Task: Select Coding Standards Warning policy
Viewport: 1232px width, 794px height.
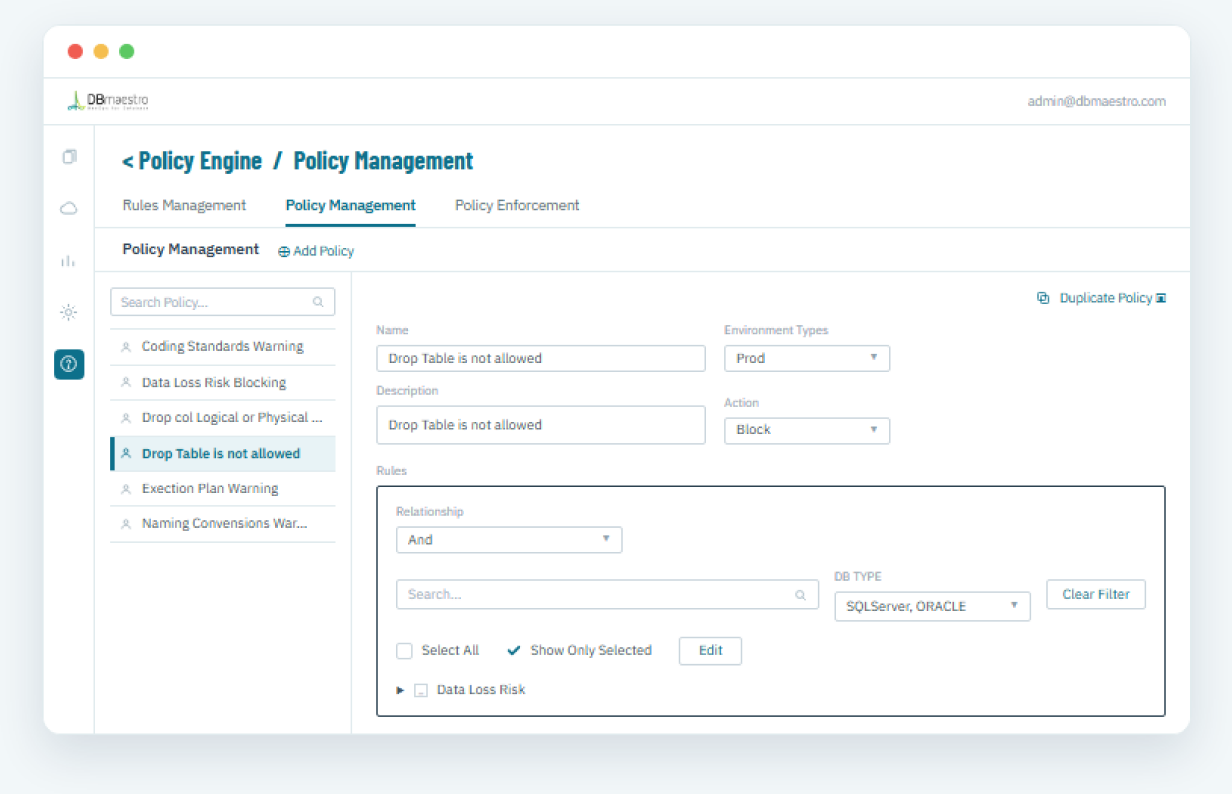Action: [x=222, y=347]
